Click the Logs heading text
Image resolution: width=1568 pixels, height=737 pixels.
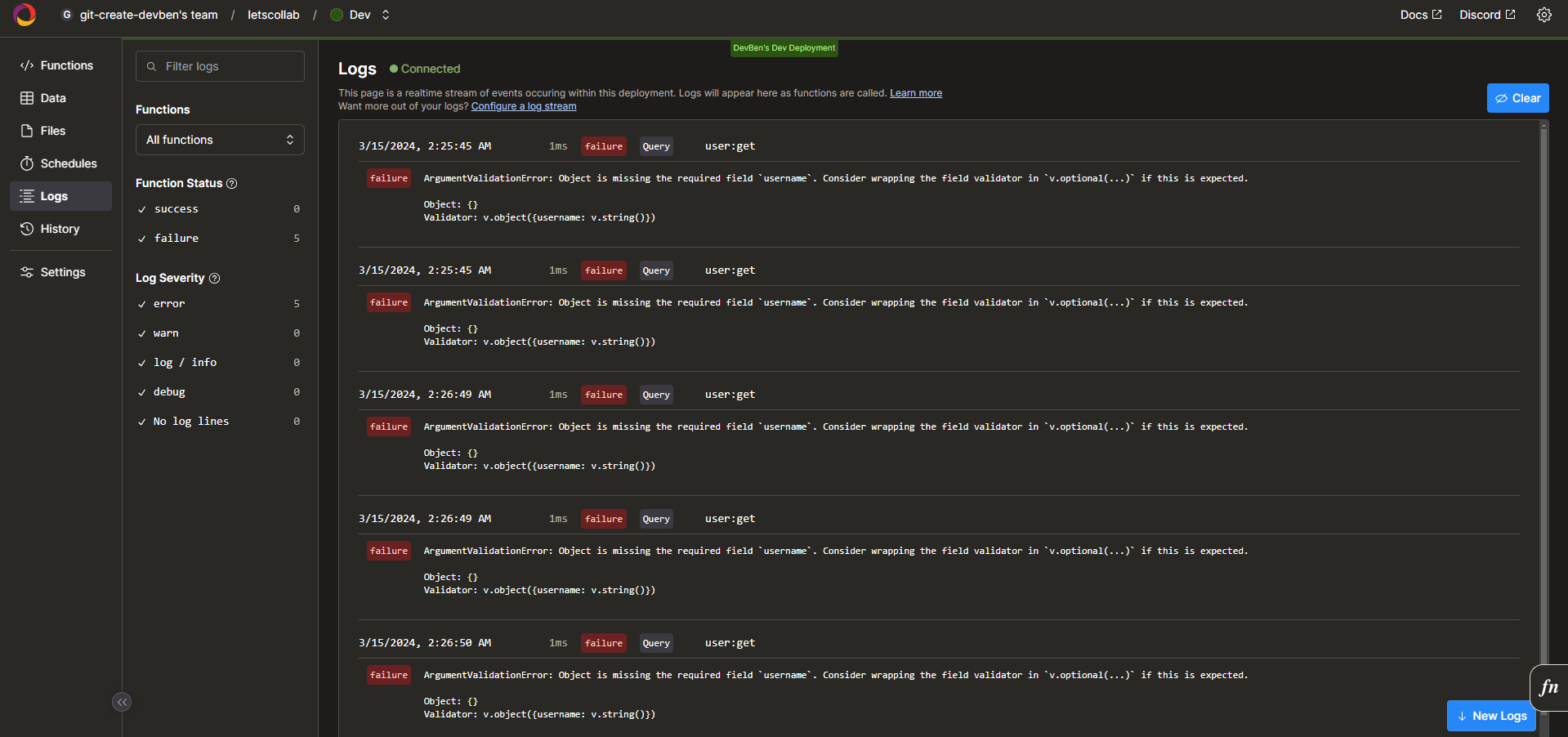tap(357, 69)
